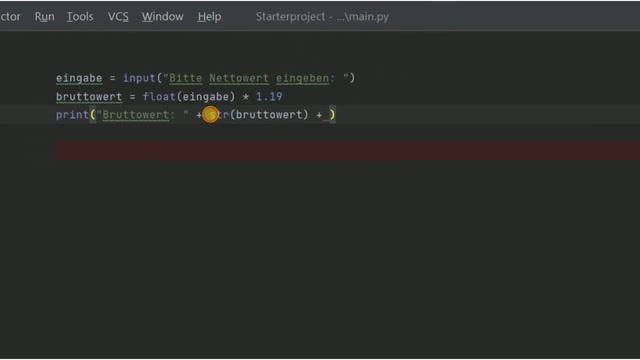Click the 'print' keyword on the third line
This screenshot has height=360, width=640.
(x=72, y=115)
